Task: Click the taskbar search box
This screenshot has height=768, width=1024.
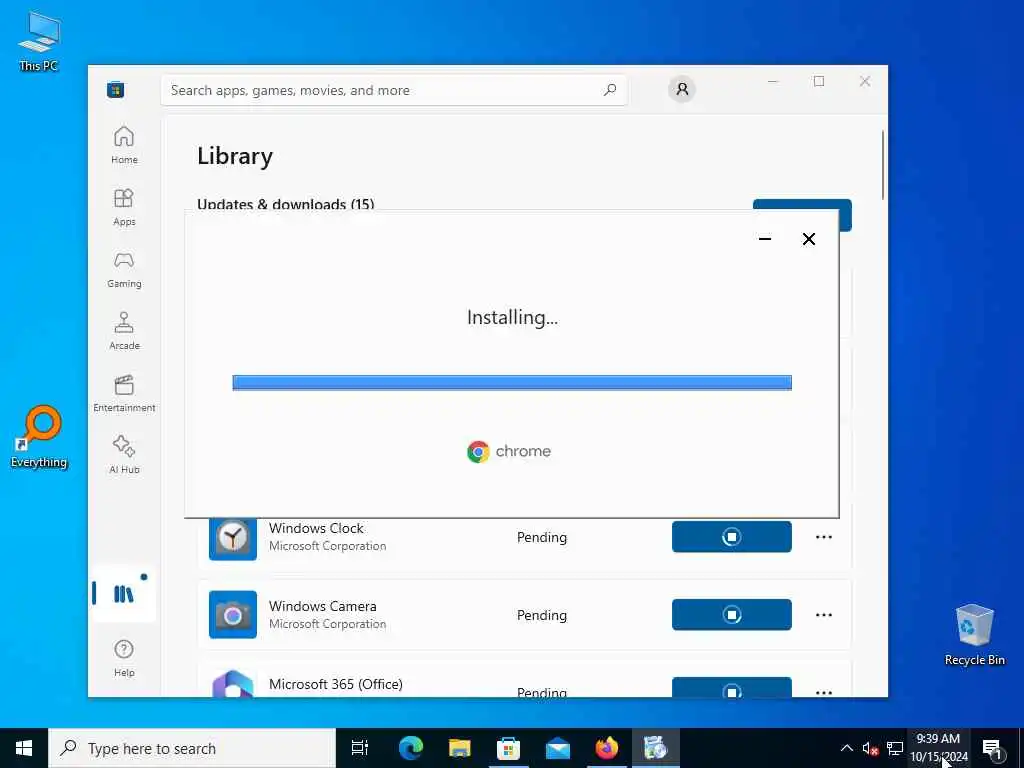Action: 192,748
